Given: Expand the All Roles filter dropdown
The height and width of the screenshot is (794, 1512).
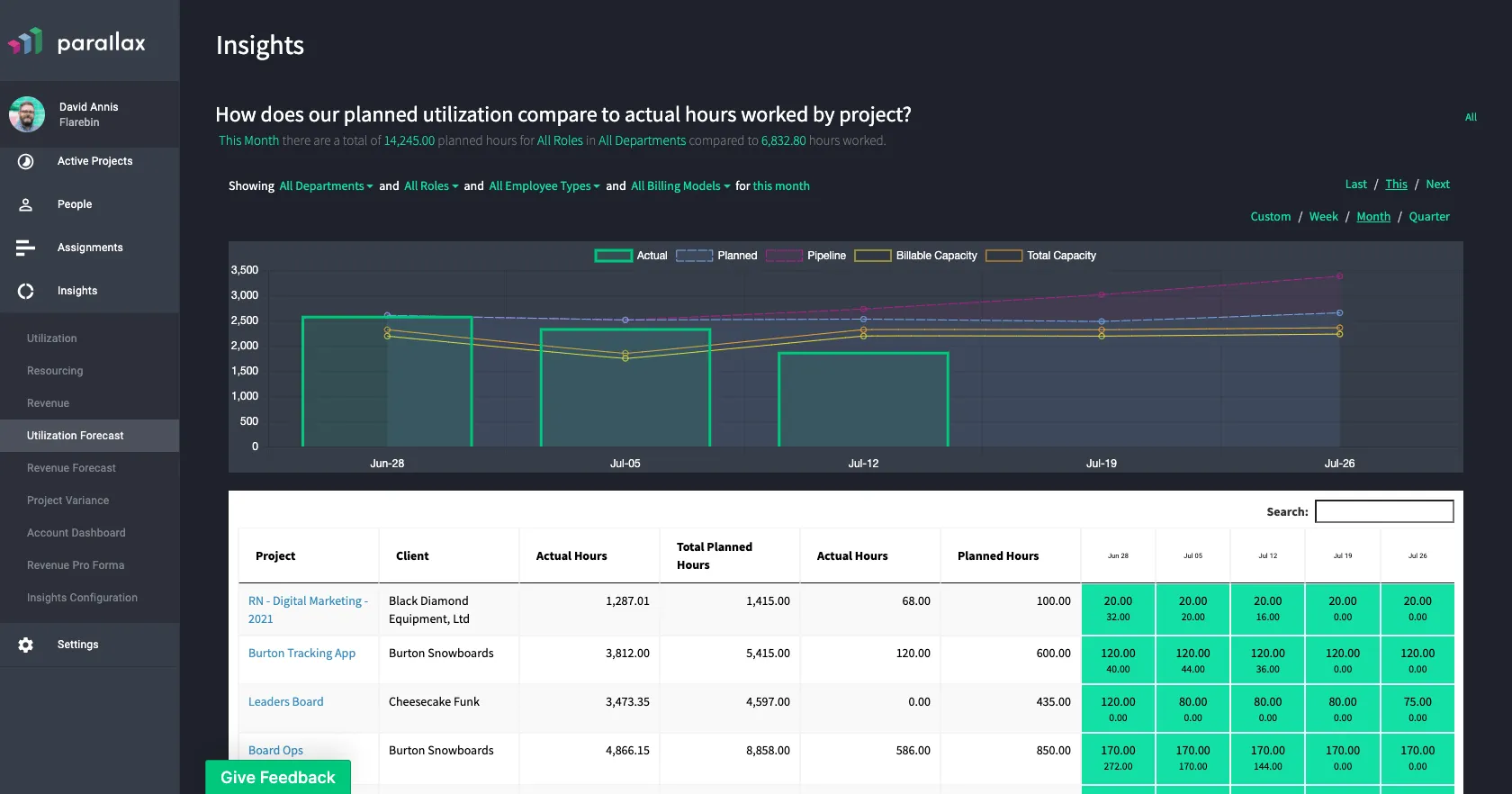Looking at the screenshot, I should (431, 186).
